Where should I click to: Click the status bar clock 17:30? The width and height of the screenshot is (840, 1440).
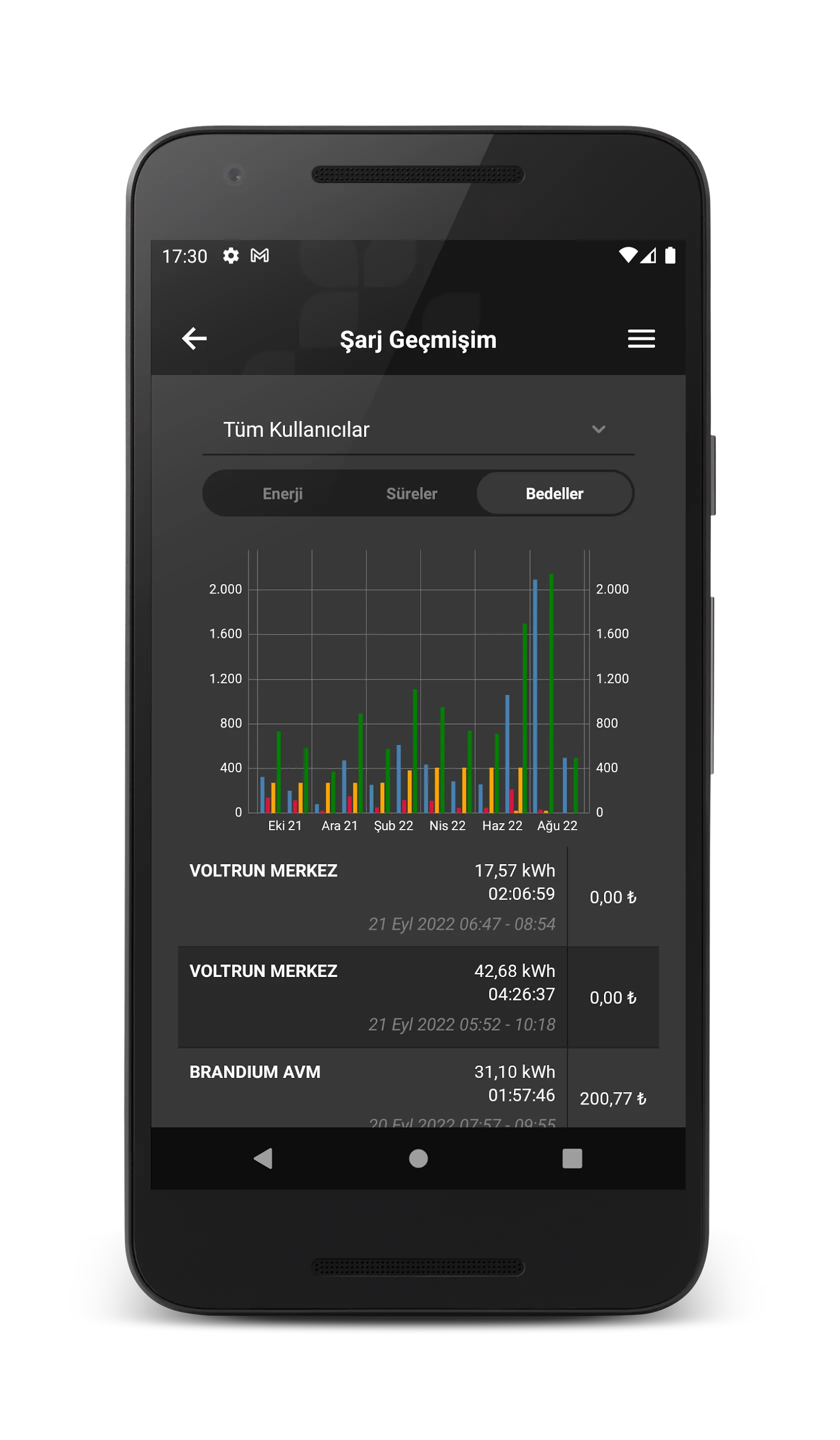pos(184,256)
